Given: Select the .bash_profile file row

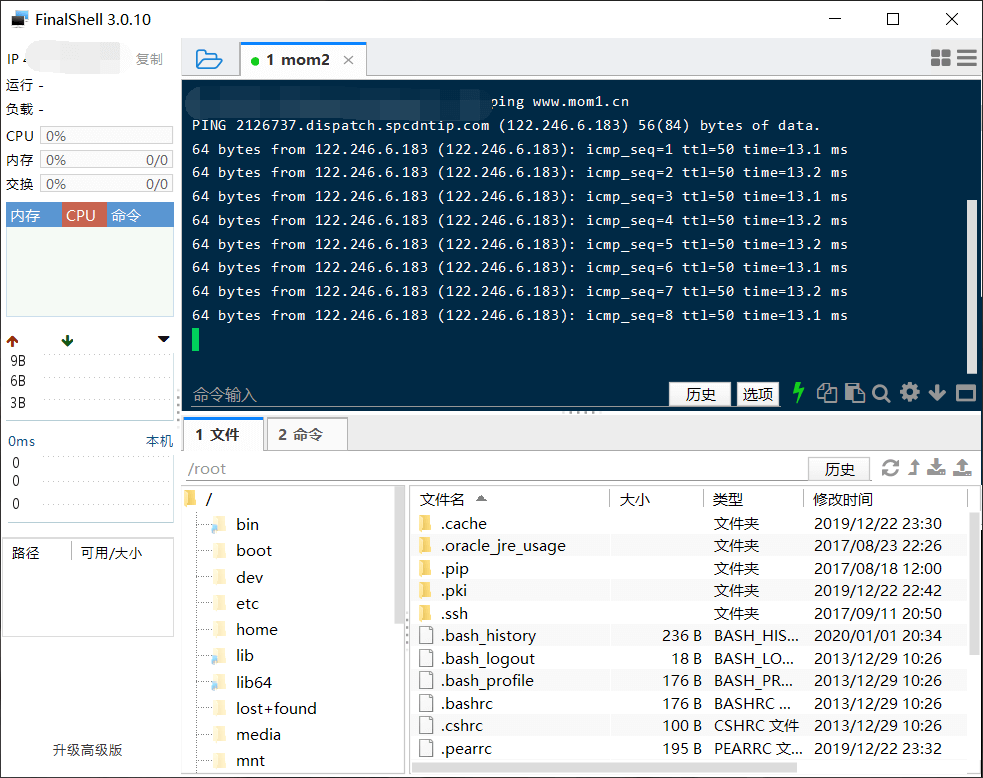Looking at the screenshot, I should (690, 681).
